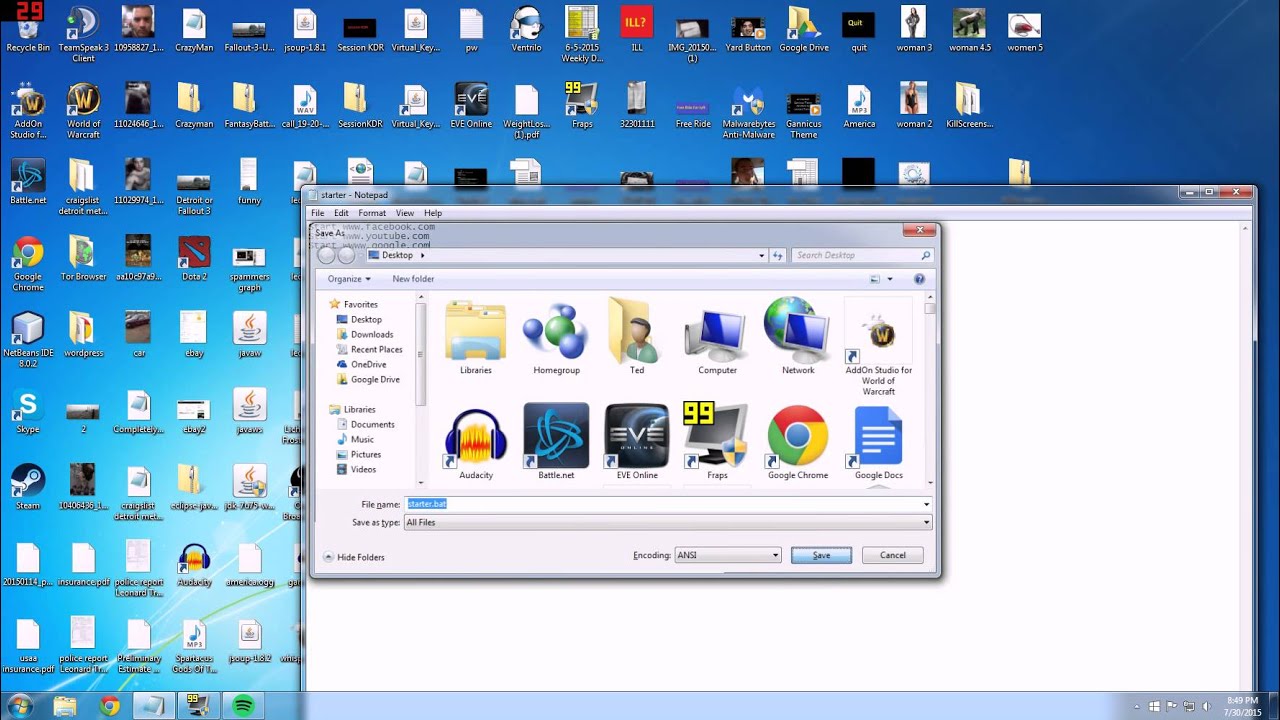Image resolution: width=1280 pixels, height=720 pixels.
Task: Open Spotify from the taskbar
Action: (x=243, y=706)
